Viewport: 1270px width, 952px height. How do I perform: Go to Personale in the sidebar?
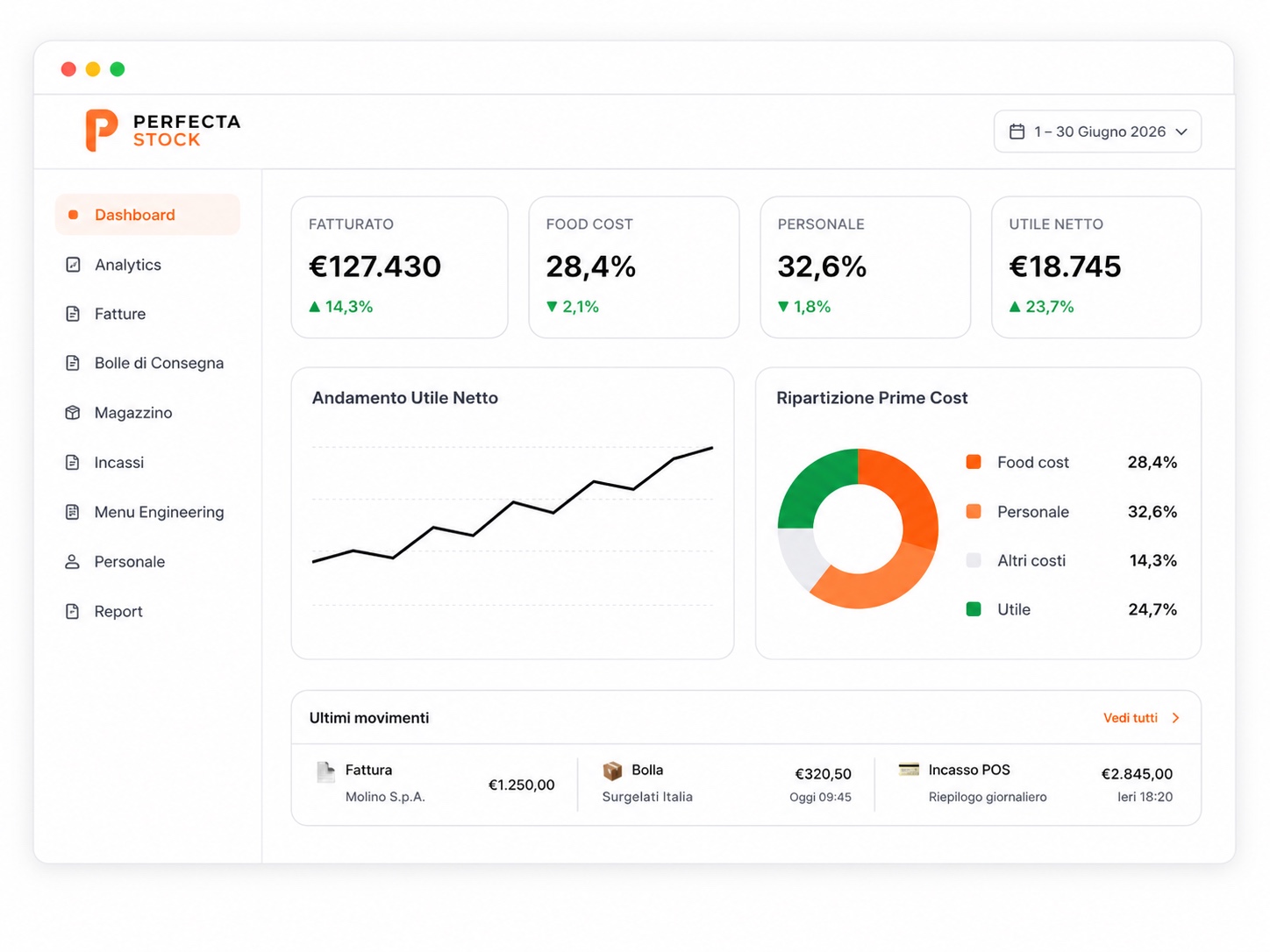pos(147,562)
